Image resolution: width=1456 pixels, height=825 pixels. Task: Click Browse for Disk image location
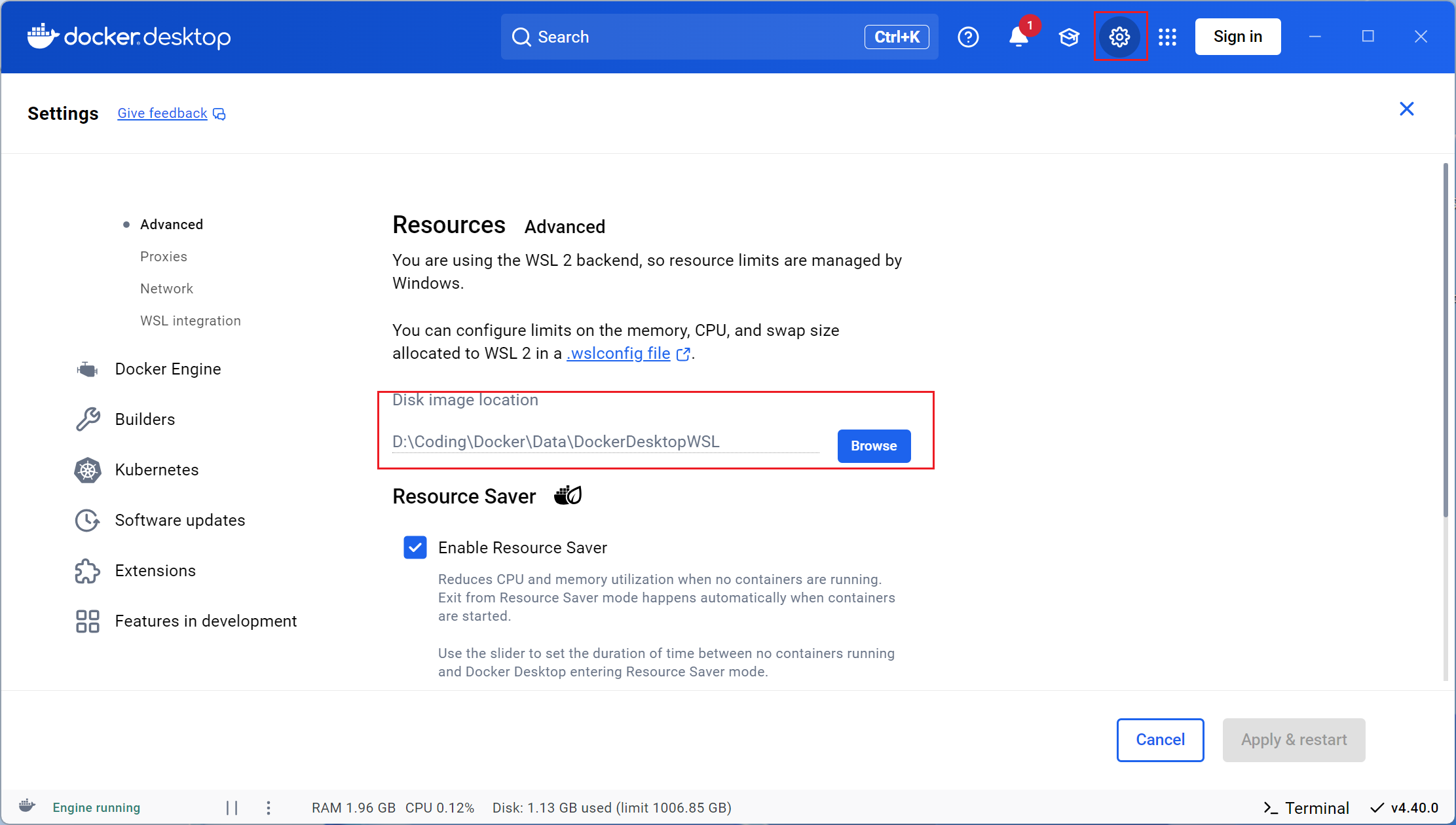click(x=873, y=446)
